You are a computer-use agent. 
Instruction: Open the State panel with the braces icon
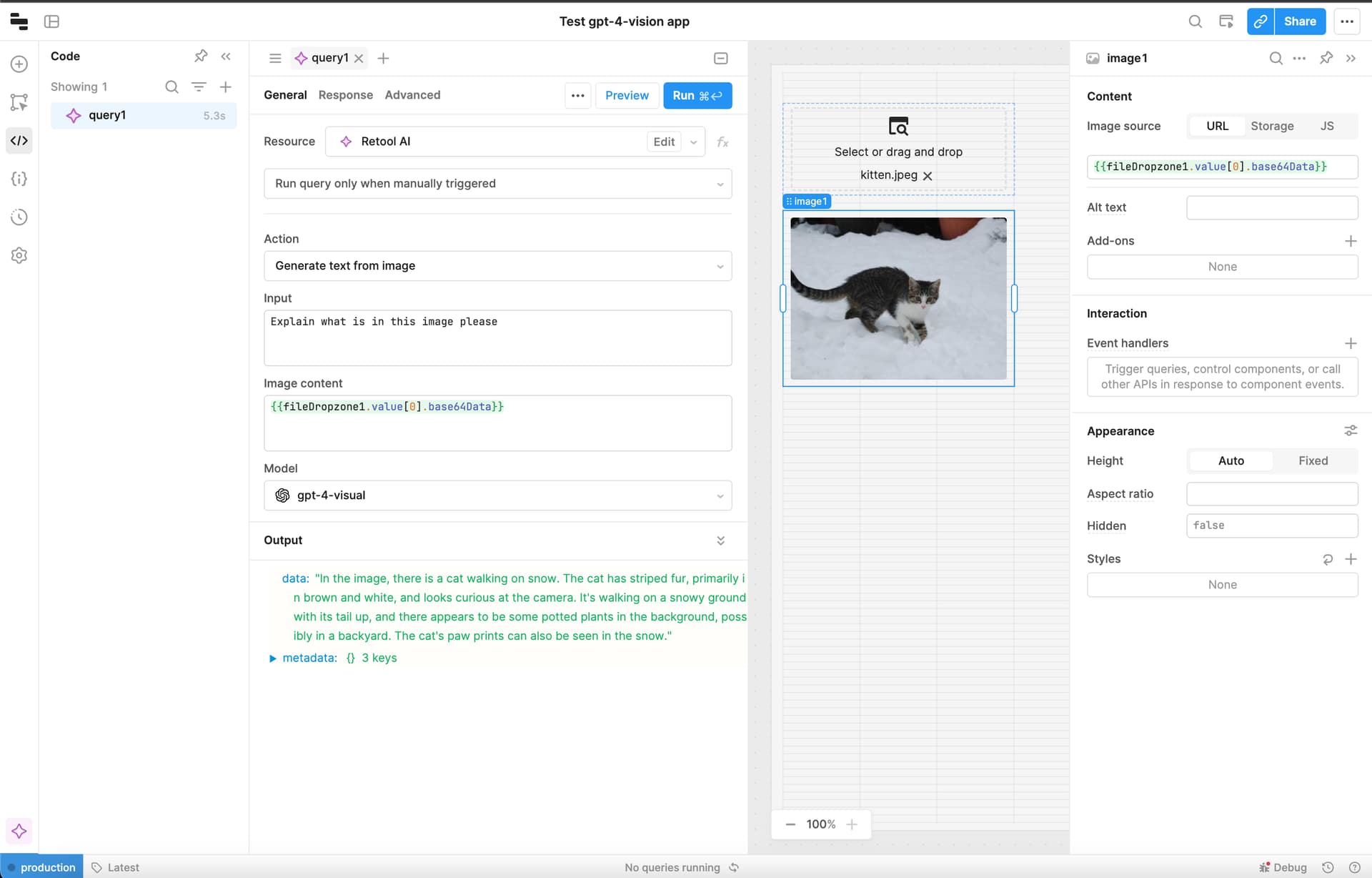click(19, 179)
